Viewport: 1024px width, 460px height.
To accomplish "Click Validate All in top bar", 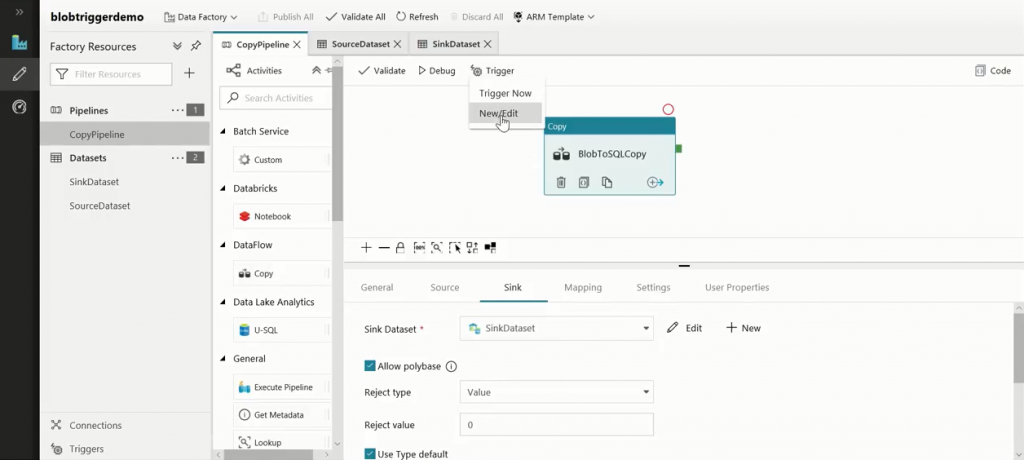I will 355,17.
